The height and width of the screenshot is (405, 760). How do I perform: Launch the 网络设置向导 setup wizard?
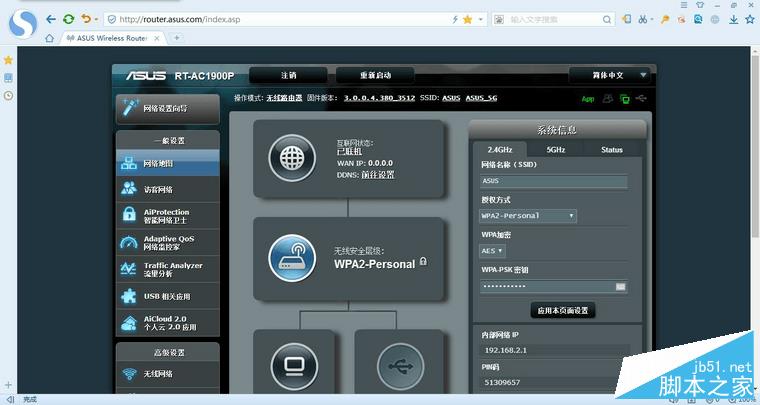[x=168, y=109]
